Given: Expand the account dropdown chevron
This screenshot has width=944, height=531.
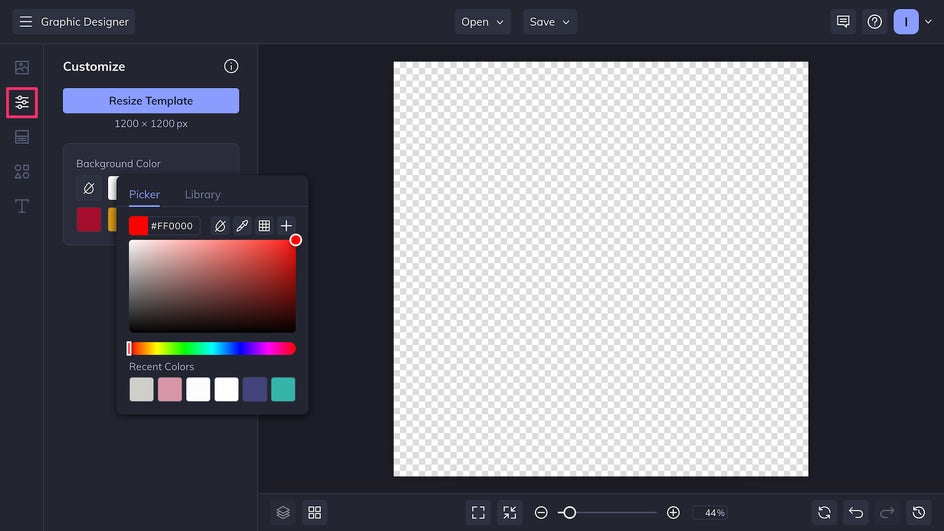Looking at the screenshot, I should point(928,22).
